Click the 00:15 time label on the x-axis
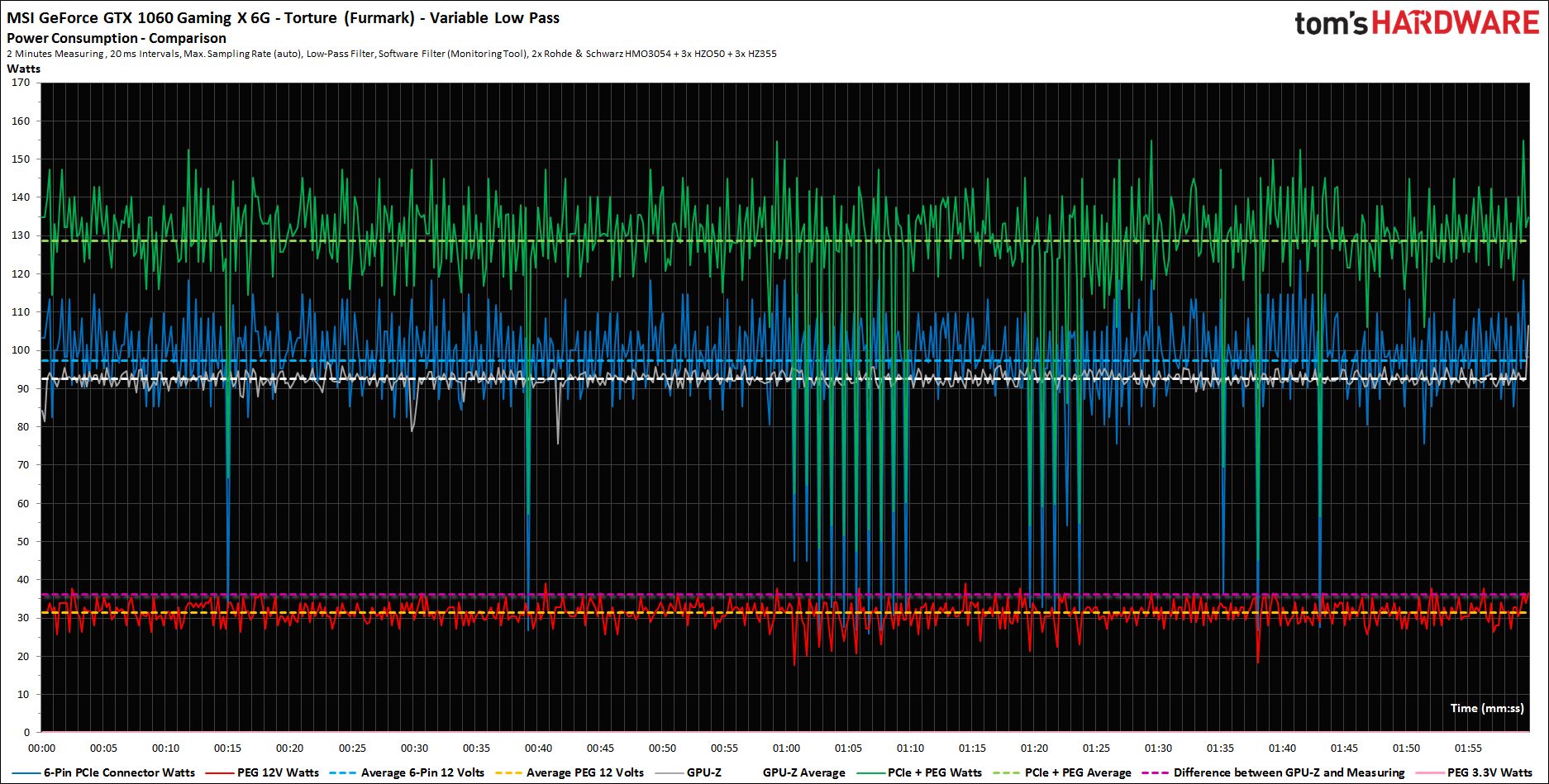 (x=227, y=748)
